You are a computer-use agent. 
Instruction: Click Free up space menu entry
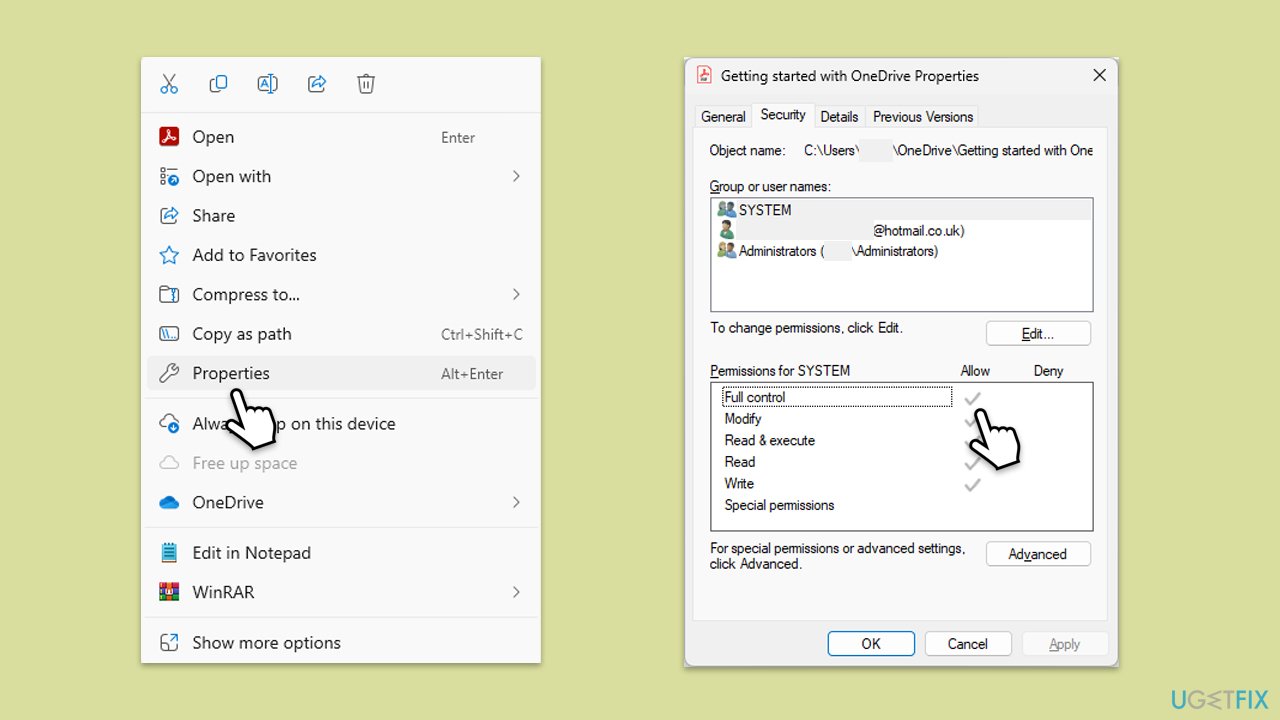(x=341, y=463)
